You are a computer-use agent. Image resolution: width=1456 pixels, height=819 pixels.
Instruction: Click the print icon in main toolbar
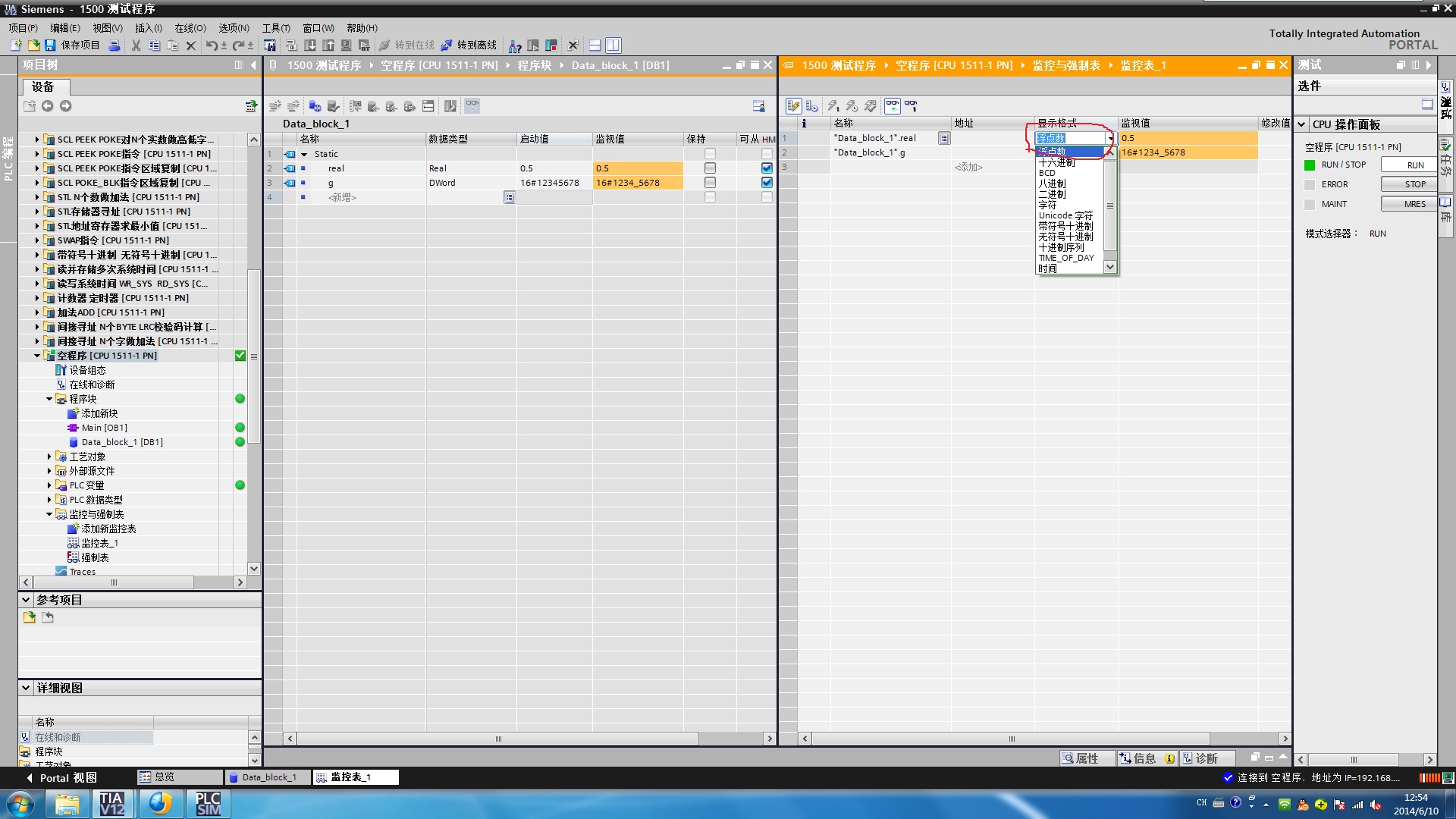[115, 45]
